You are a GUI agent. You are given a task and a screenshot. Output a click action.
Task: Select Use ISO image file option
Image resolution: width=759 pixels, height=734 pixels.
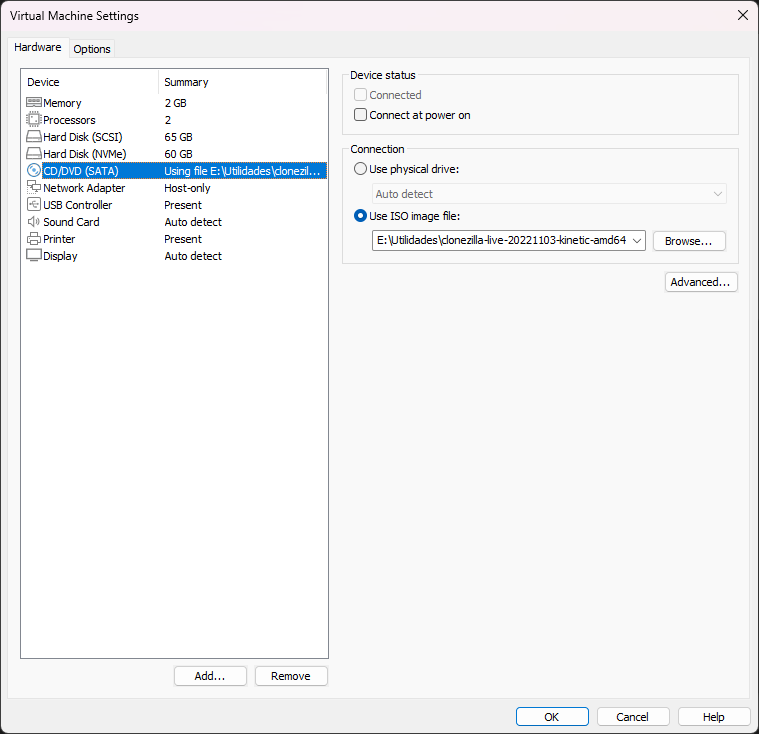[x=361, y=216]
